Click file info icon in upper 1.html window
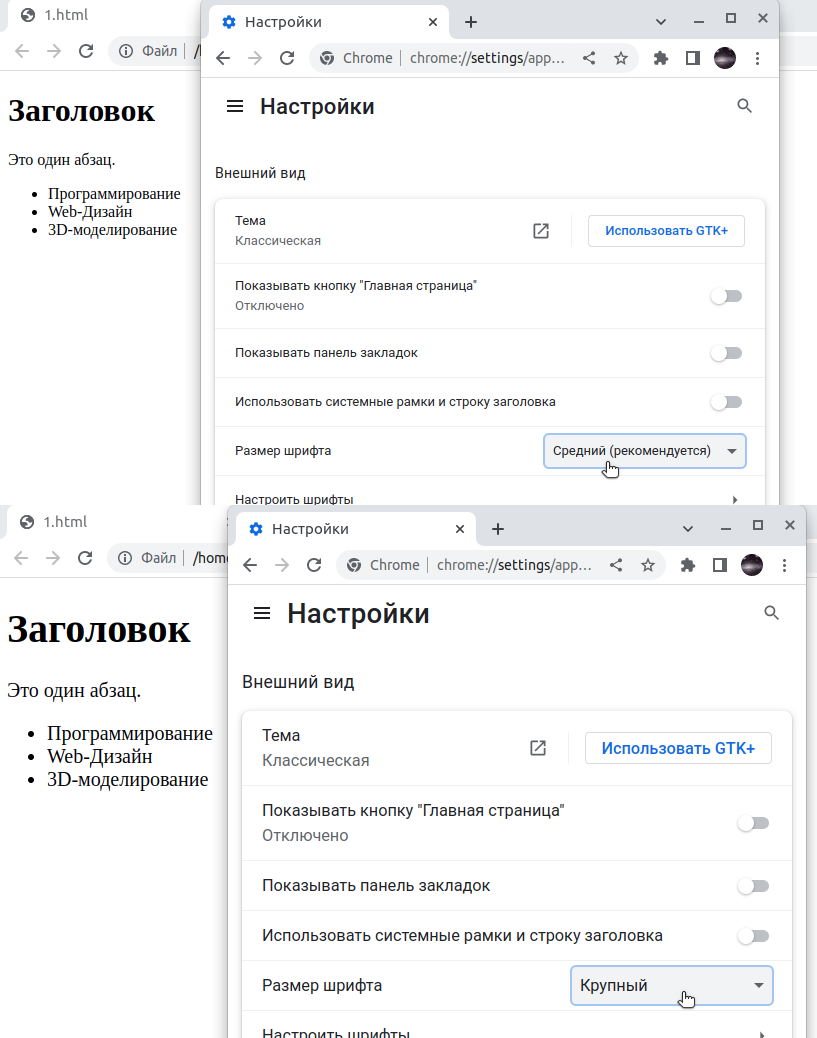 point(126,51)
